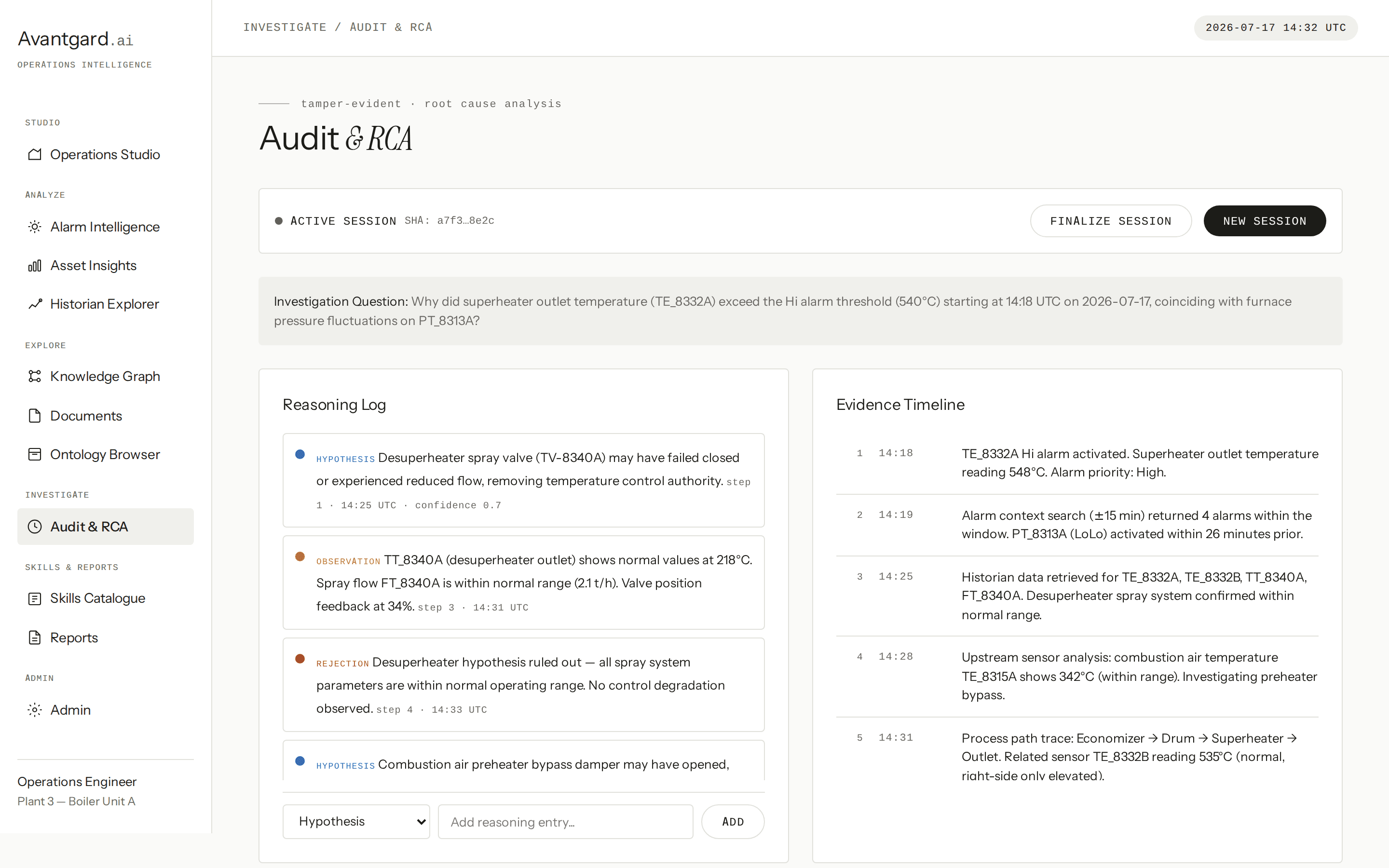Click the Evidence Timeline heading
The height and width of the screenshot is (868, 1389).
pos(900,405)
